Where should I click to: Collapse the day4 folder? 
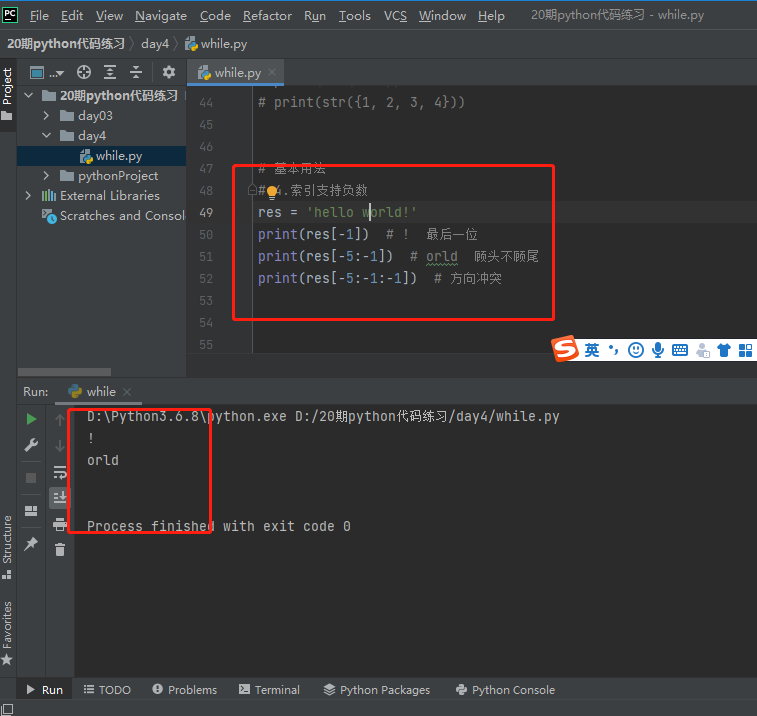(x=46, y=135)
